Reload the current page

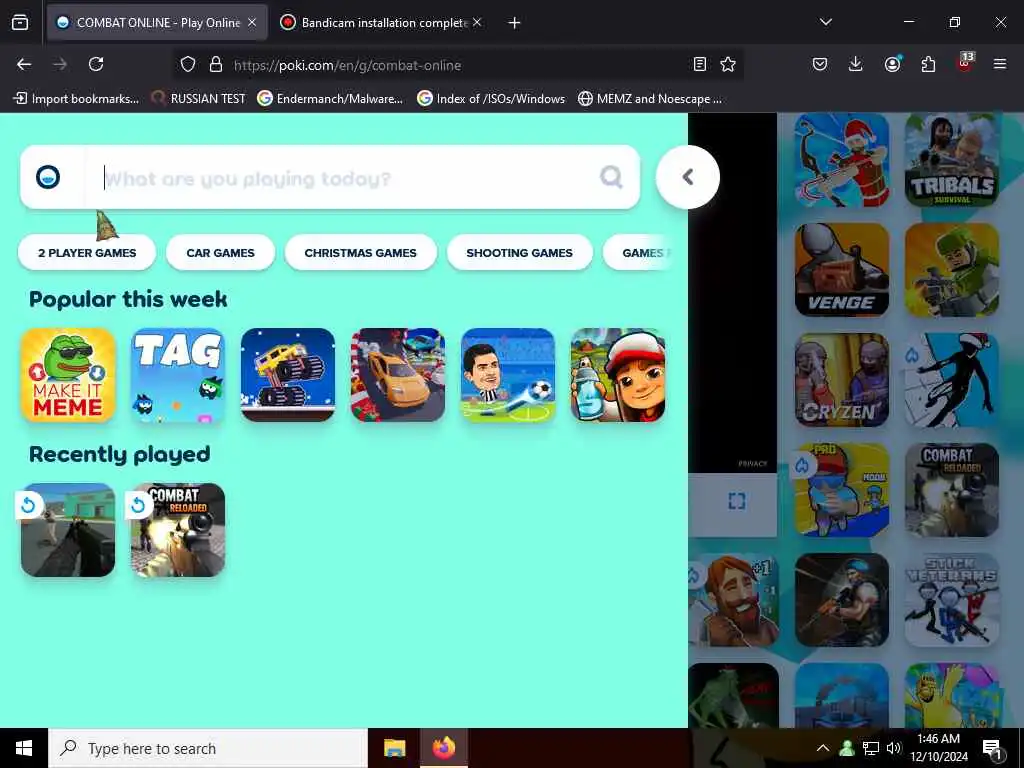96,64
